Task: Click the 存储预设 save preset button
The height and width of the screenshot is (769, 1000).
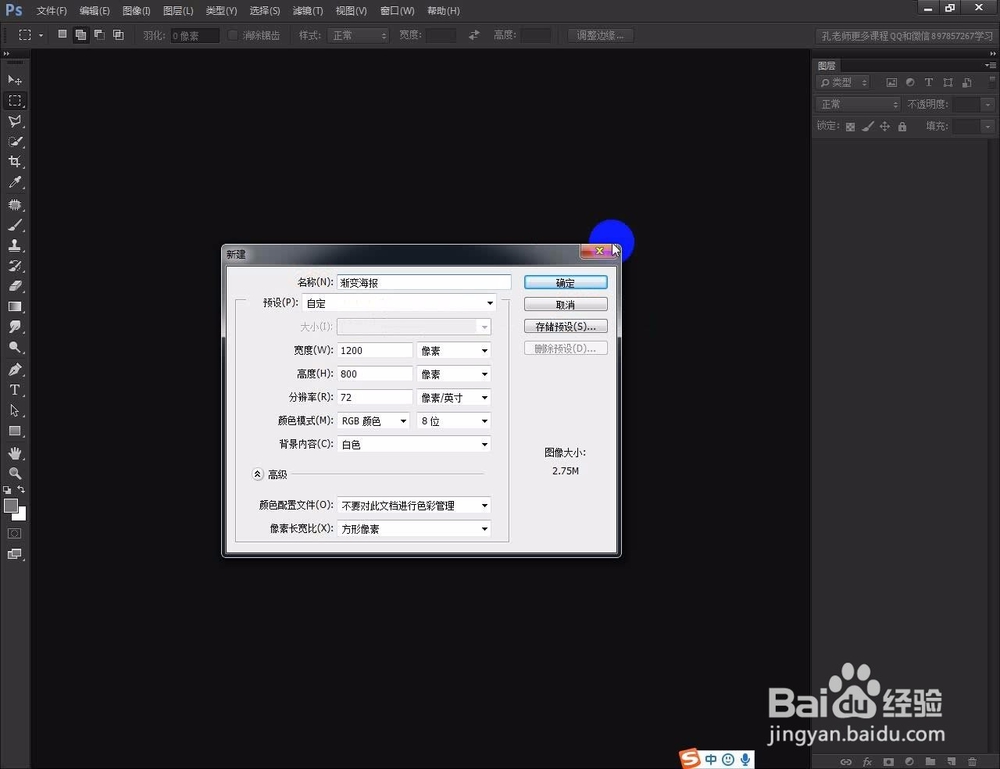Action: [565, 325]
